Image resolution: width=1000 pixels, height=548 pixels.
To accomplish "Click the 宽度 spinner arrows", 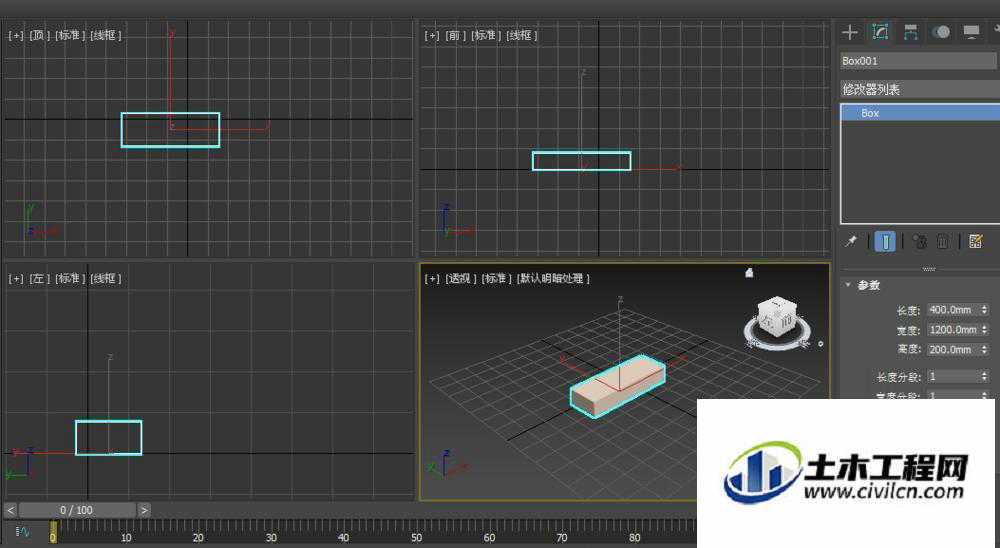I will tap(985, 330).
